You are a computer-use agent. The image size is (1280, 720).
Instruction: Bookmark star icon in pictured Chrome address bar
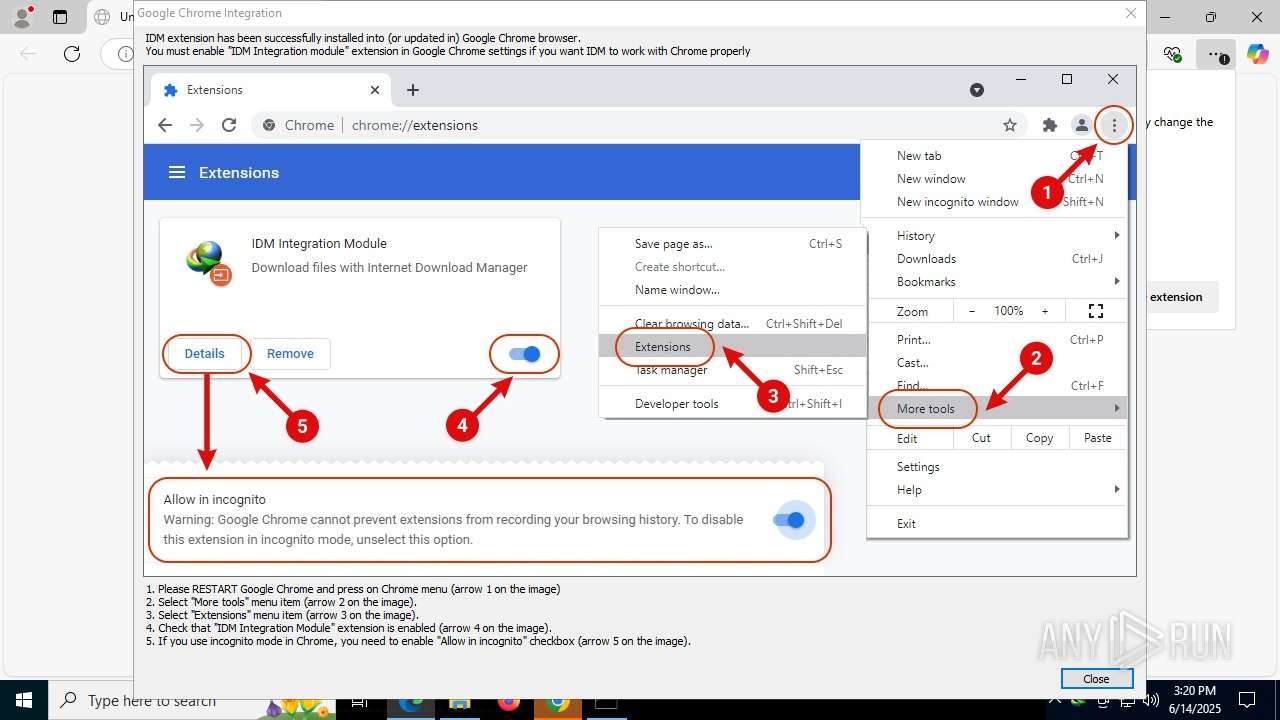[1010, 125]
